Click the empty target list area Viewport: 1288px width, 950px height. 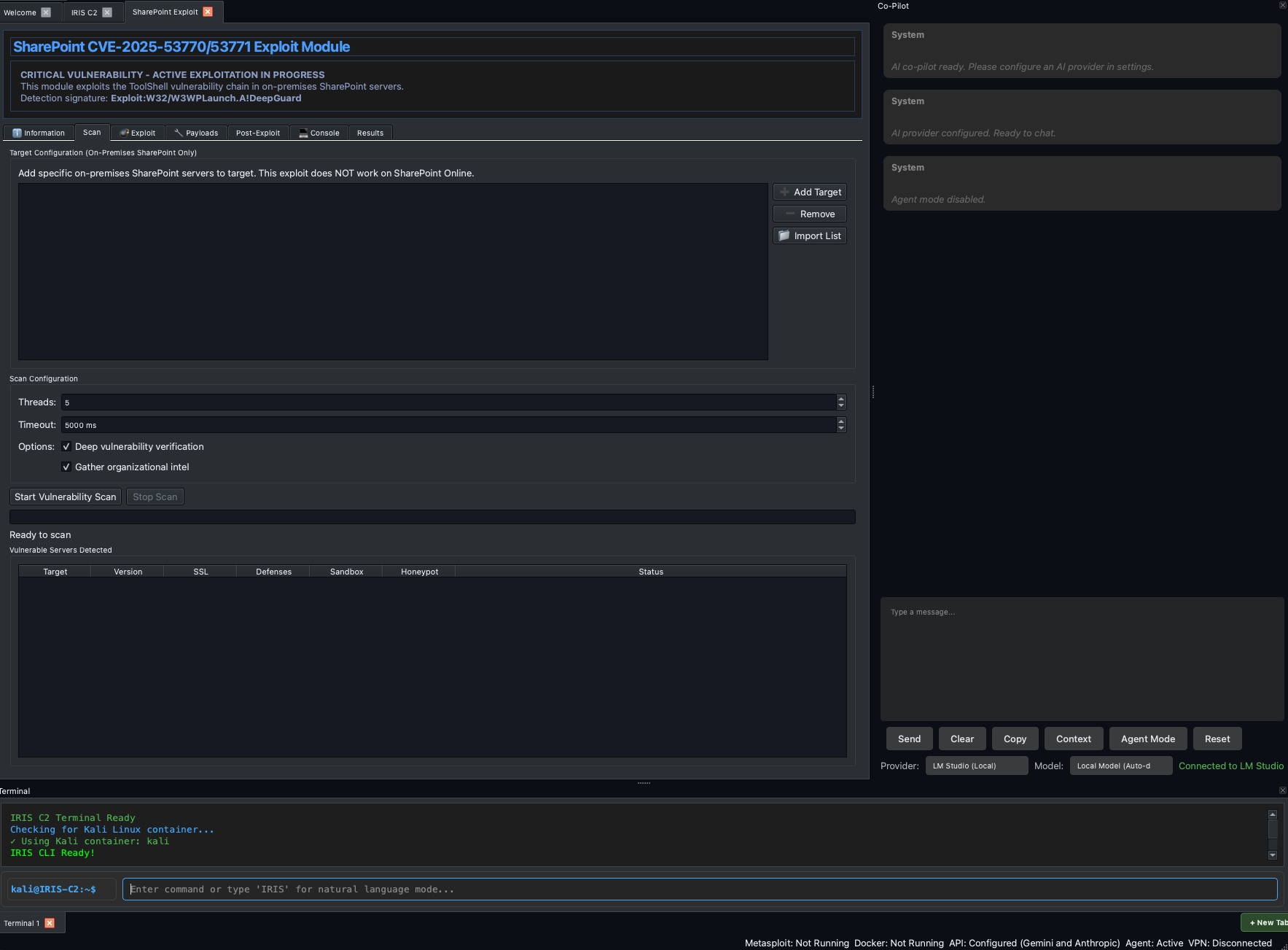[x=393, y=271]
